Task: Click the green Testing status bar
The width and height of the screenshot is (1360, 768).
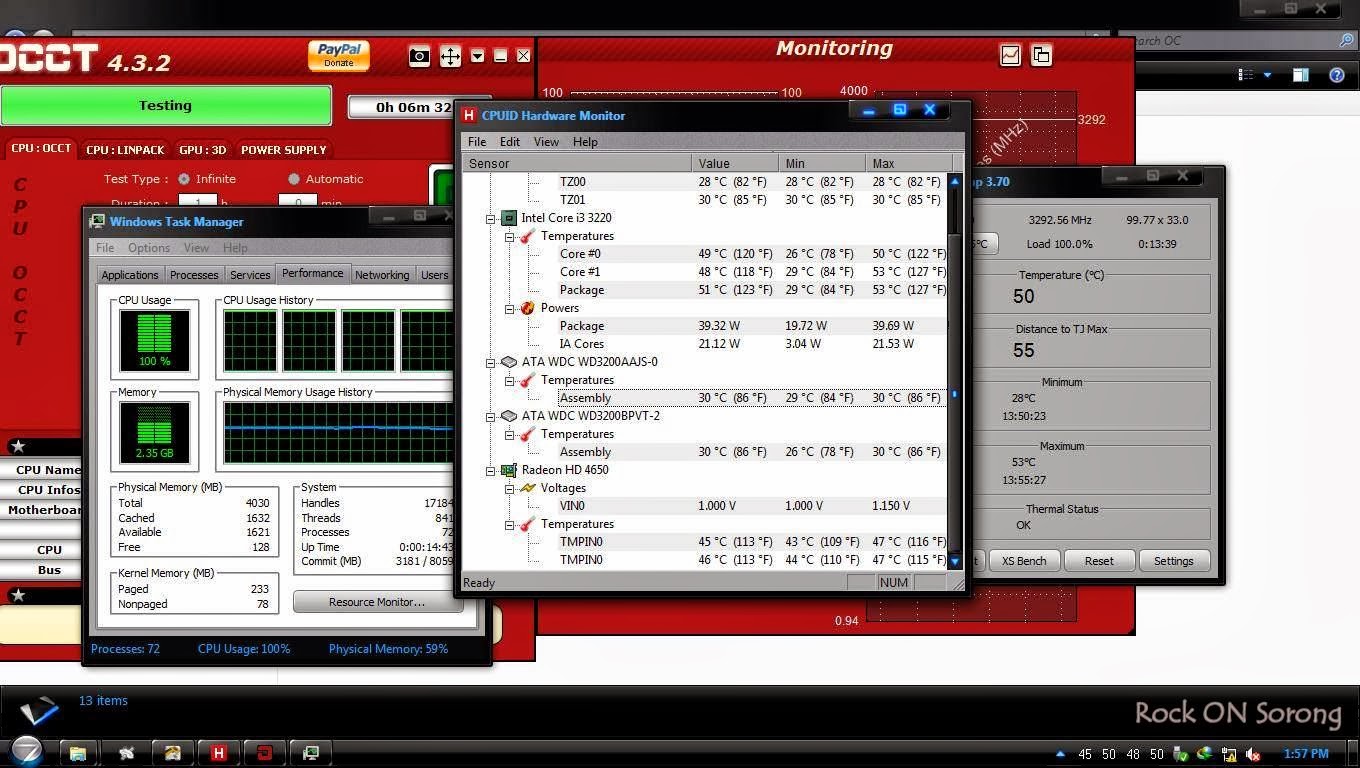Action: pos(165,105)
